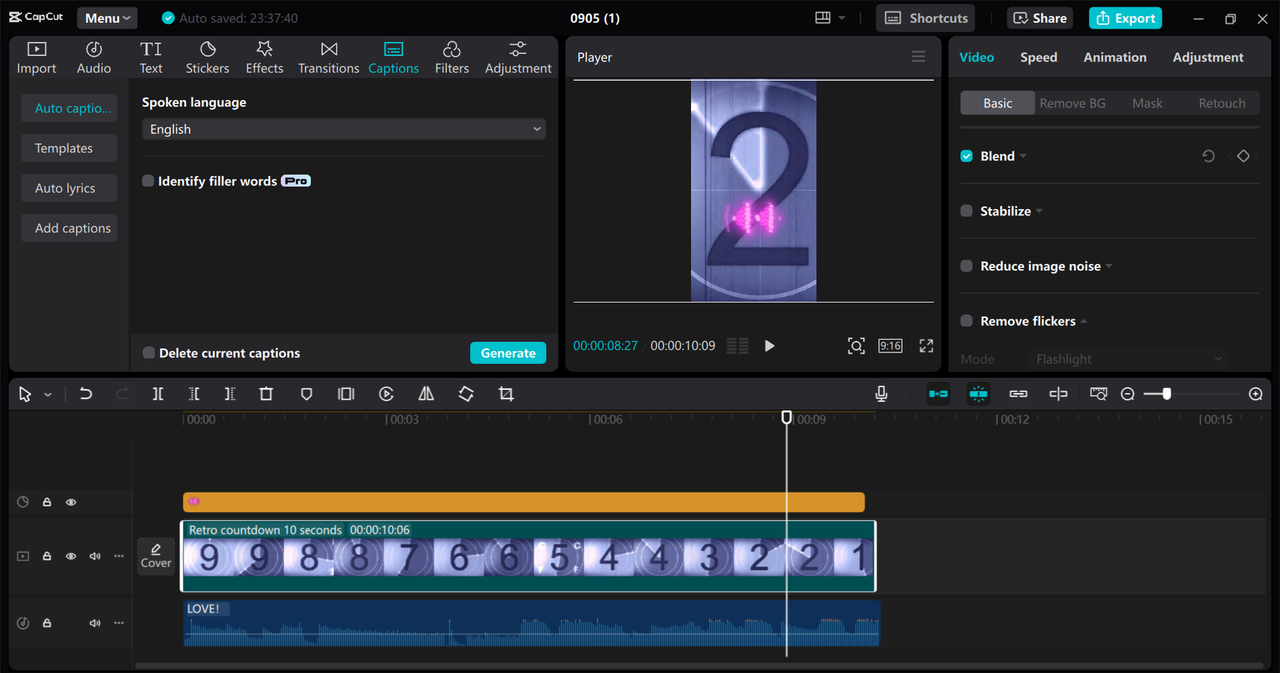Open the Import media panel
Screen dimensions: 1280x673
click(x=36, y=58)
